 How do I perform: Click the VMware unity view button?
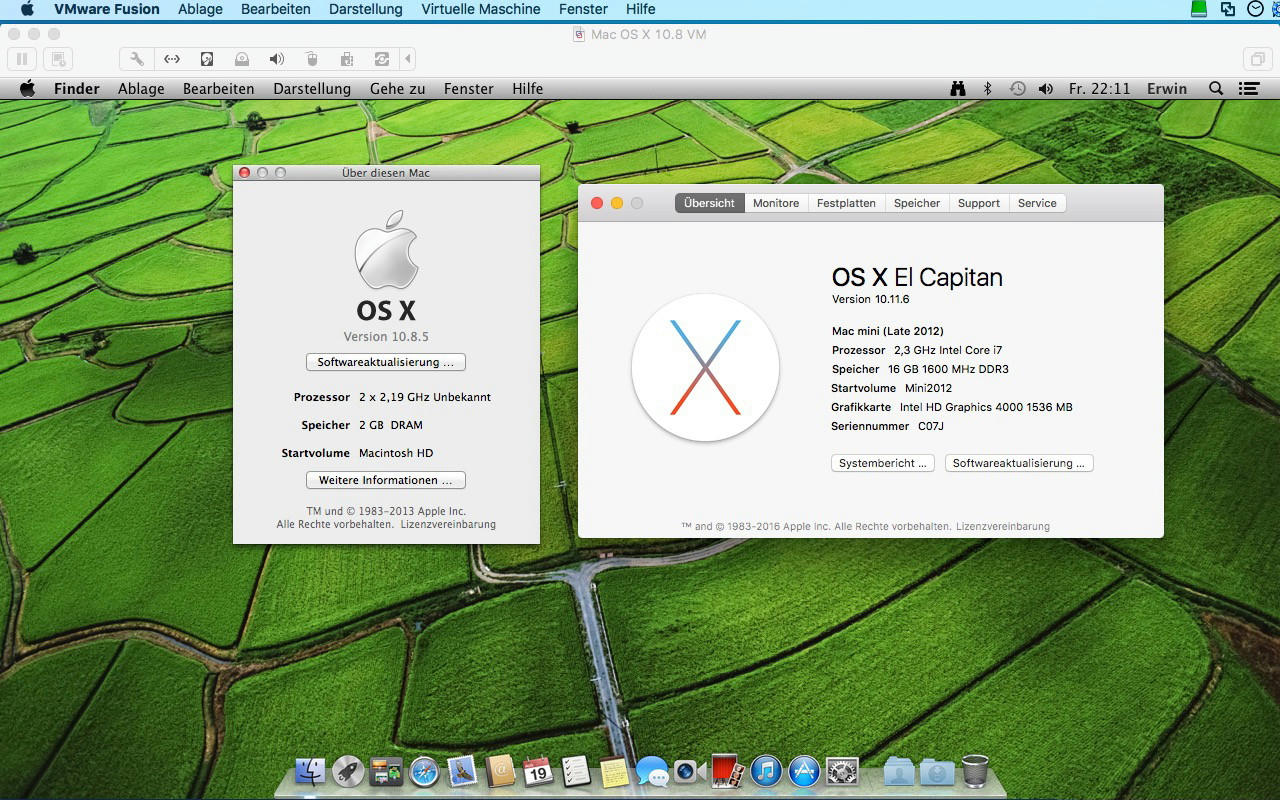point(1257,59)
